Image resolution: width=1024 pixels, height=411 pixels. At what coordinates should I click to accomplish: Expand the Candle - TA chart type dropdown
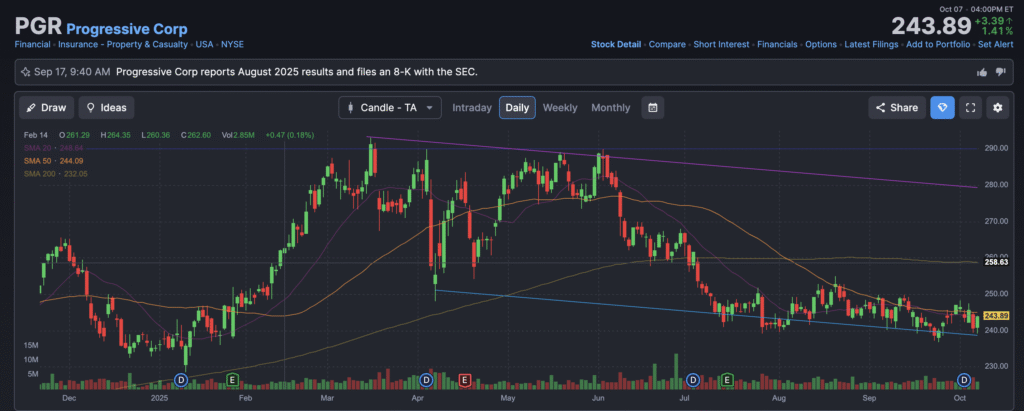[x=390, y=108]
